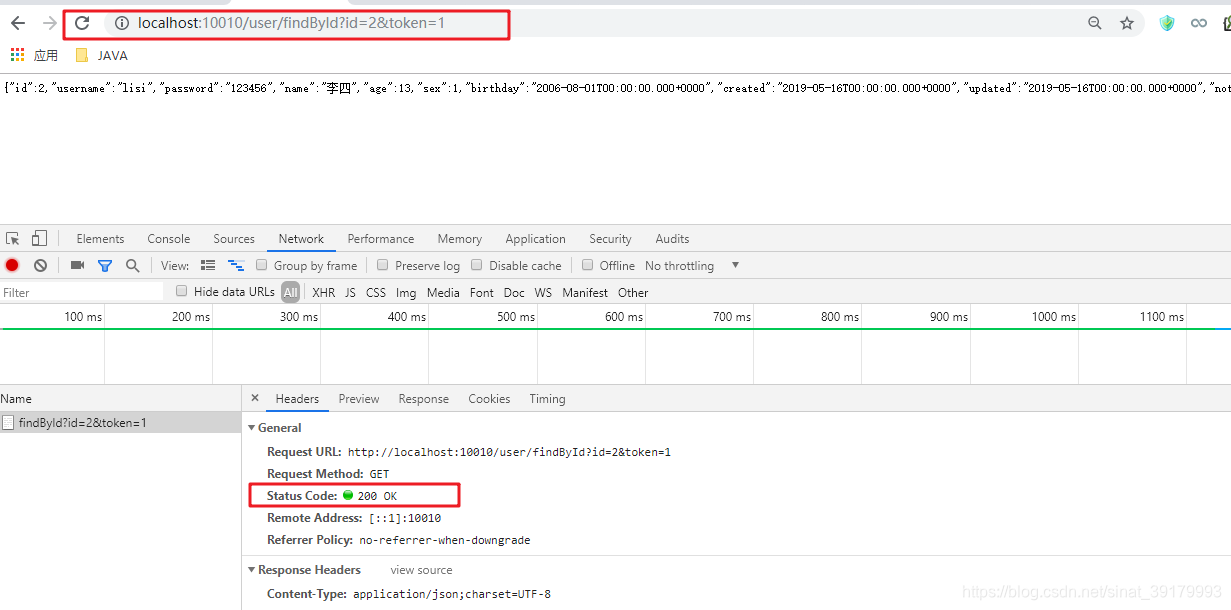Open the Performance tab
Image resolution: width=1231 pixels, height=610 pixels.
tap(381, 239)
